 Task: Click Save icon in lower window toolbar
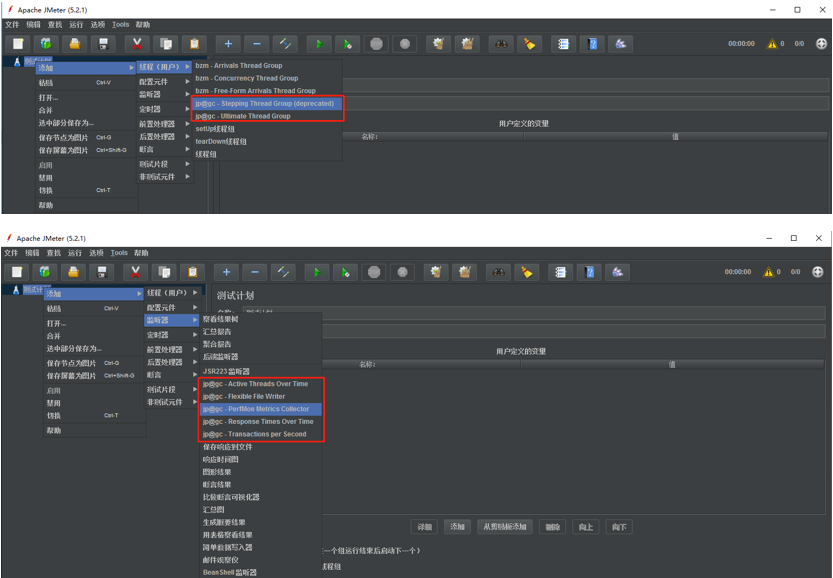click(102, 273)
